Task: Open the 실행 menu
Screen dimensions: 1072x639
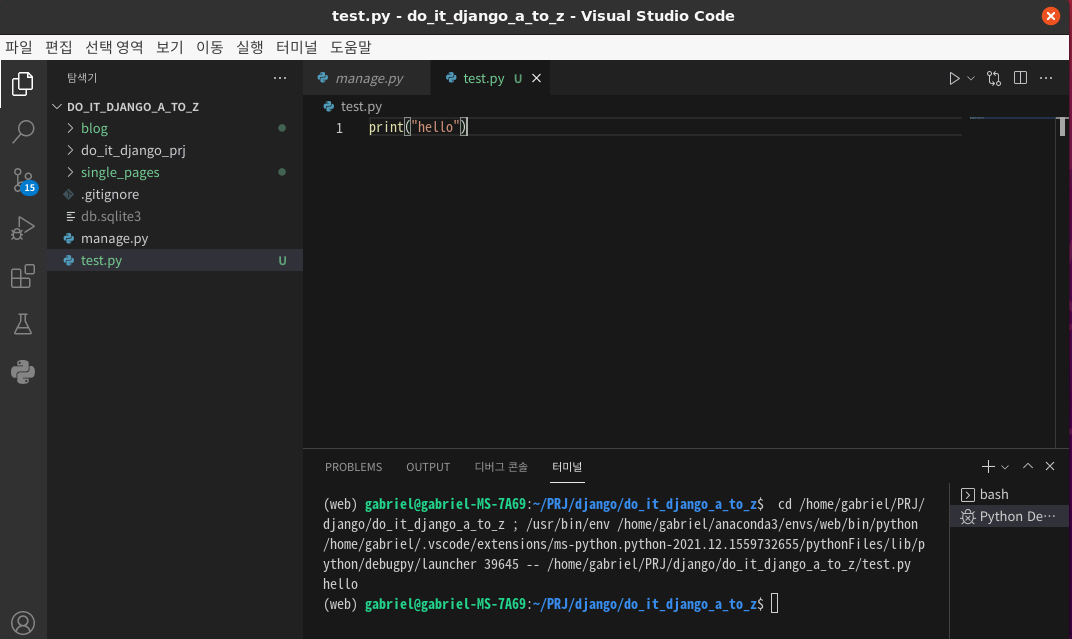Action: pyautogui.click(x=250, y=47)
